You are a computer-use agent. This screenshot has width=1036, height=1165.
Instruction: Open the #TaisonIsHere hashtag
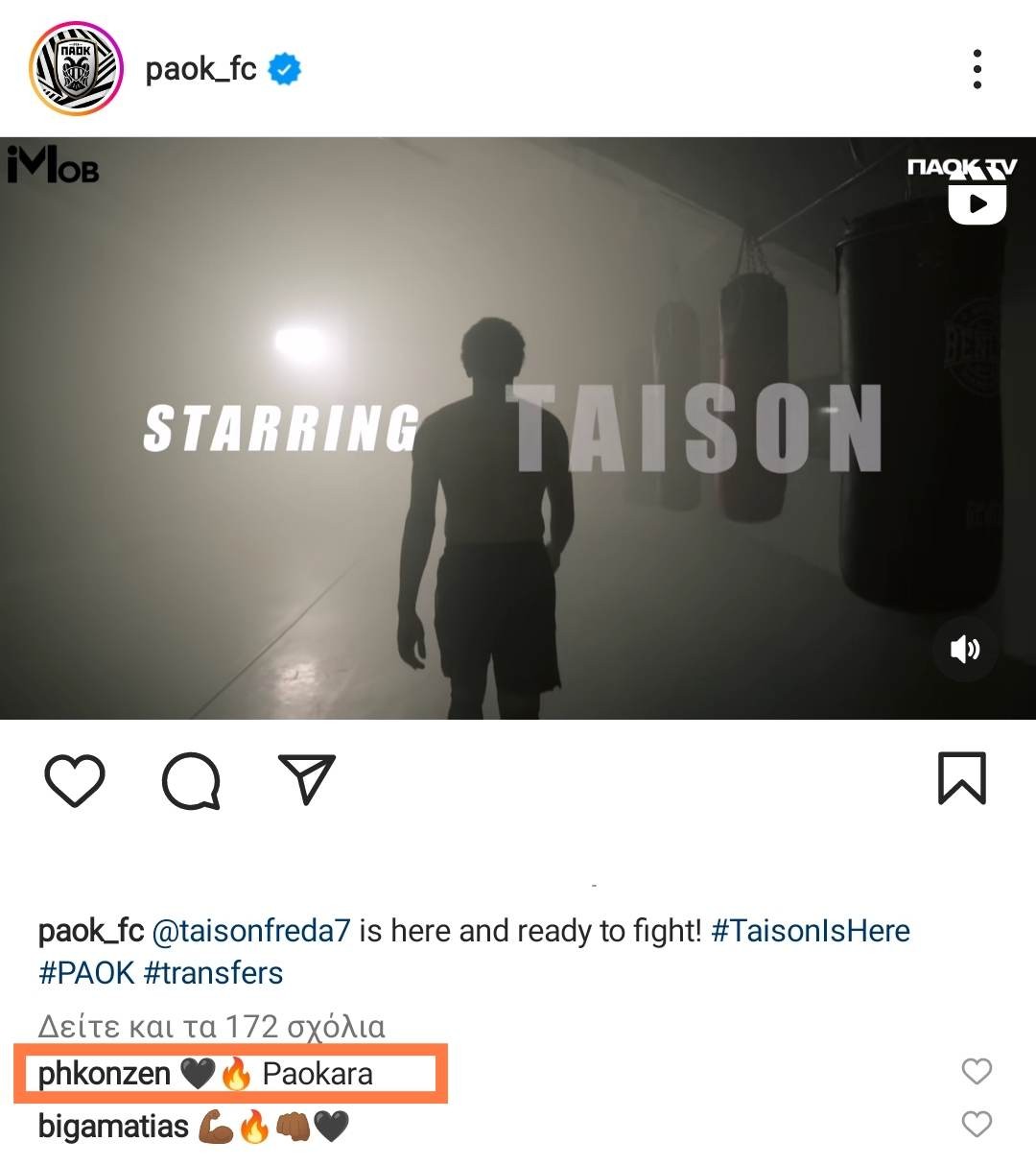[811, 931]
